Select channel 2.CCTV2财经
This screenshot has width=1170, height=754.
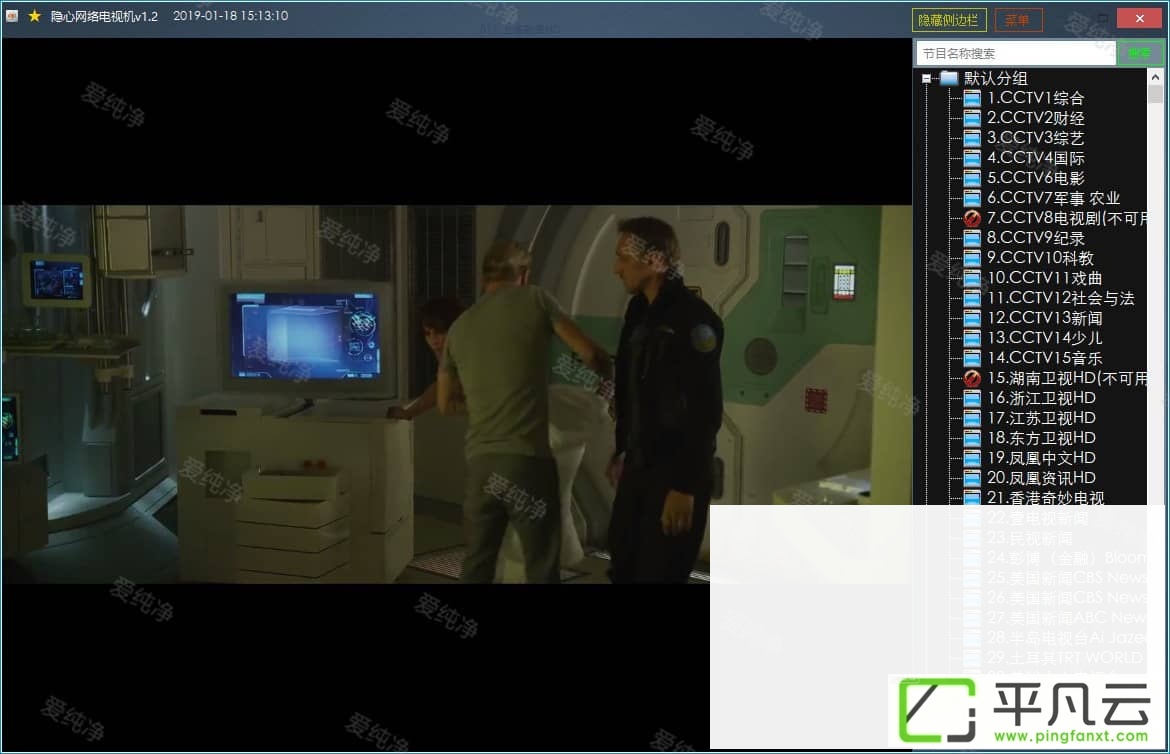[x=1035, y=118]
